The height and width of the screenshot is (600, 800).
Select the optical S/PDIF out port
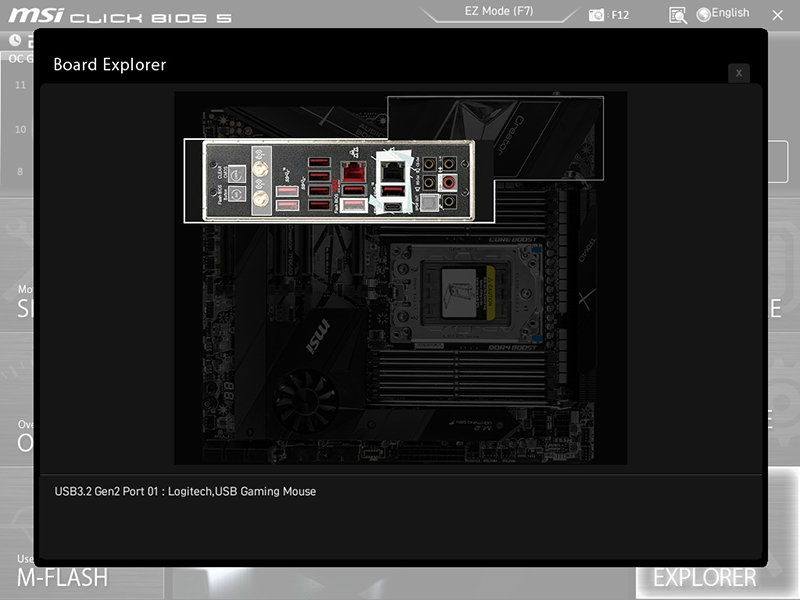pos(430,202)
